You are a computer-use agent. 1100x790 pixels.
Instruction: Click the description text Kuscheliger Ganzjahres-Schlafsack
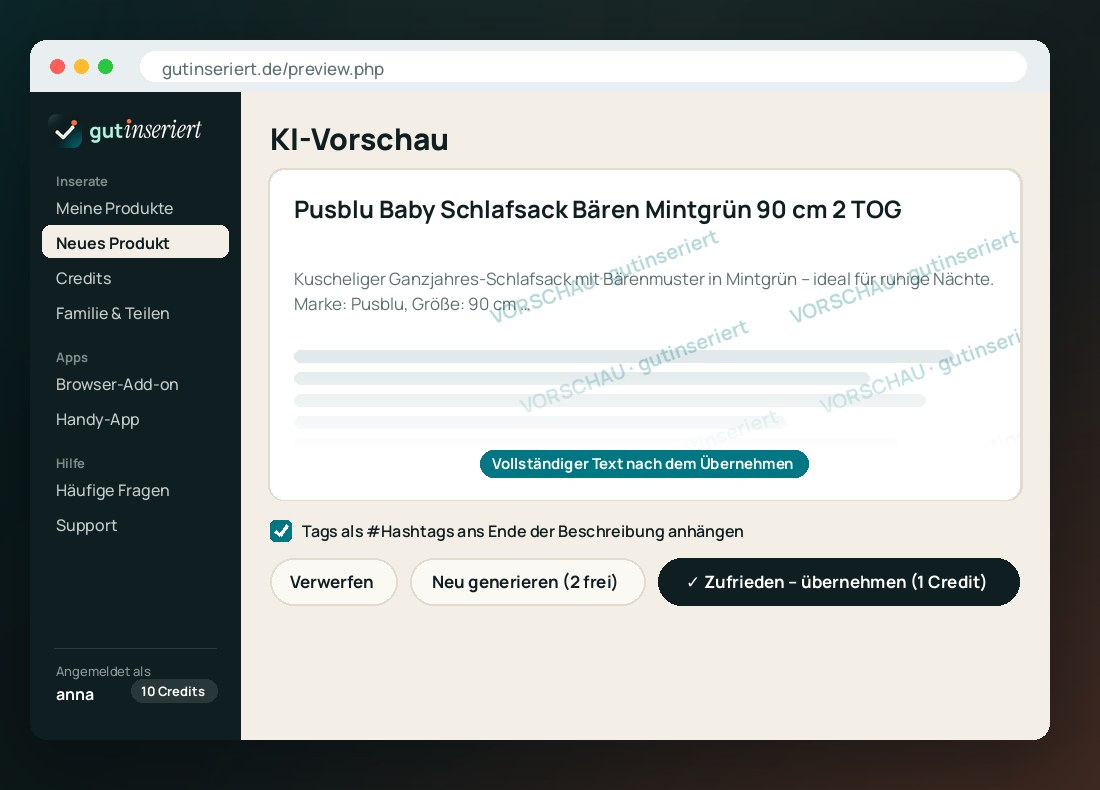tap(643, 291)
